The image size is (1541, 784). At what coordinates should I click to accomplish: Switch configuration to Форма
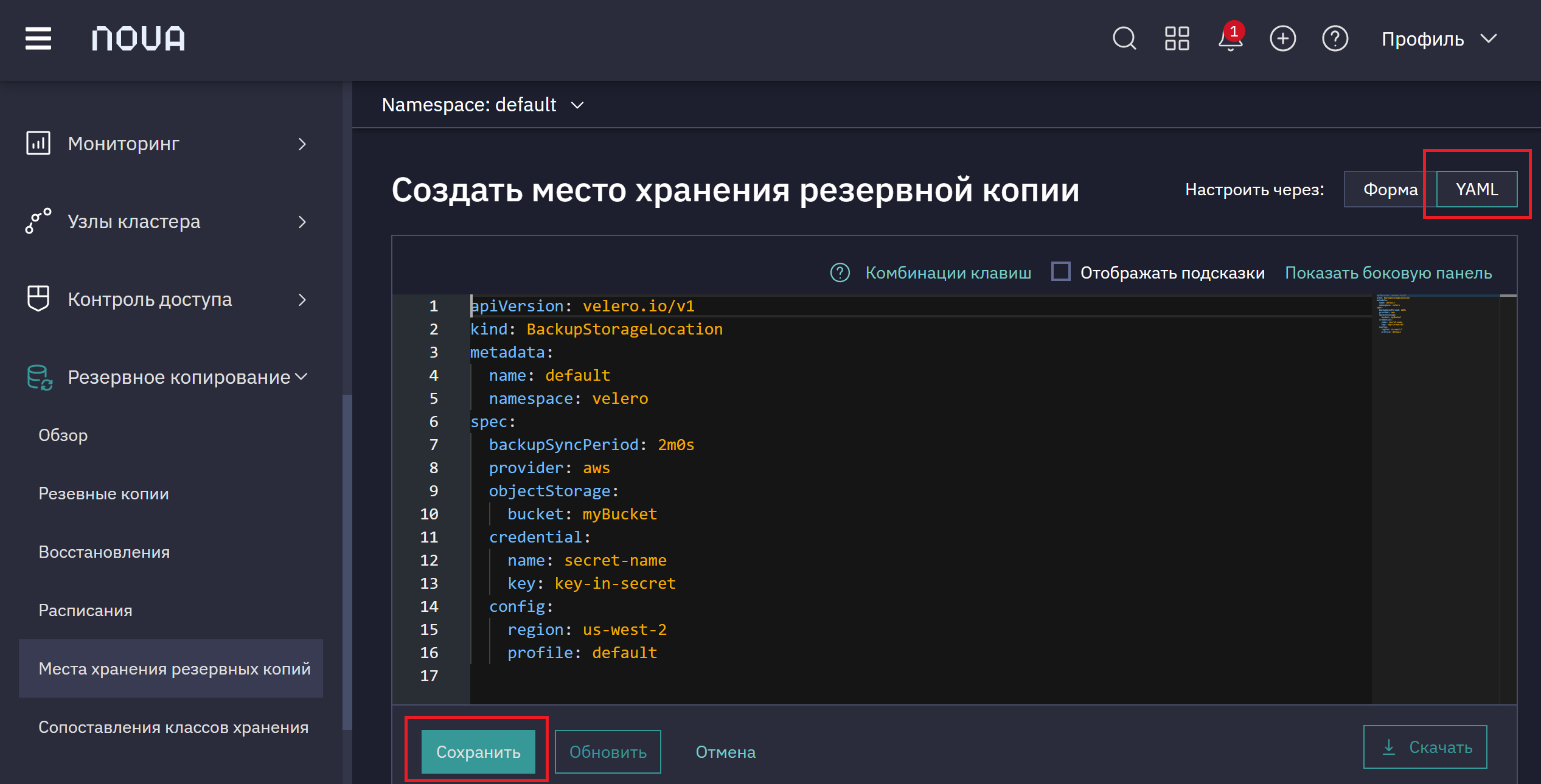[x=1390, y=190]
